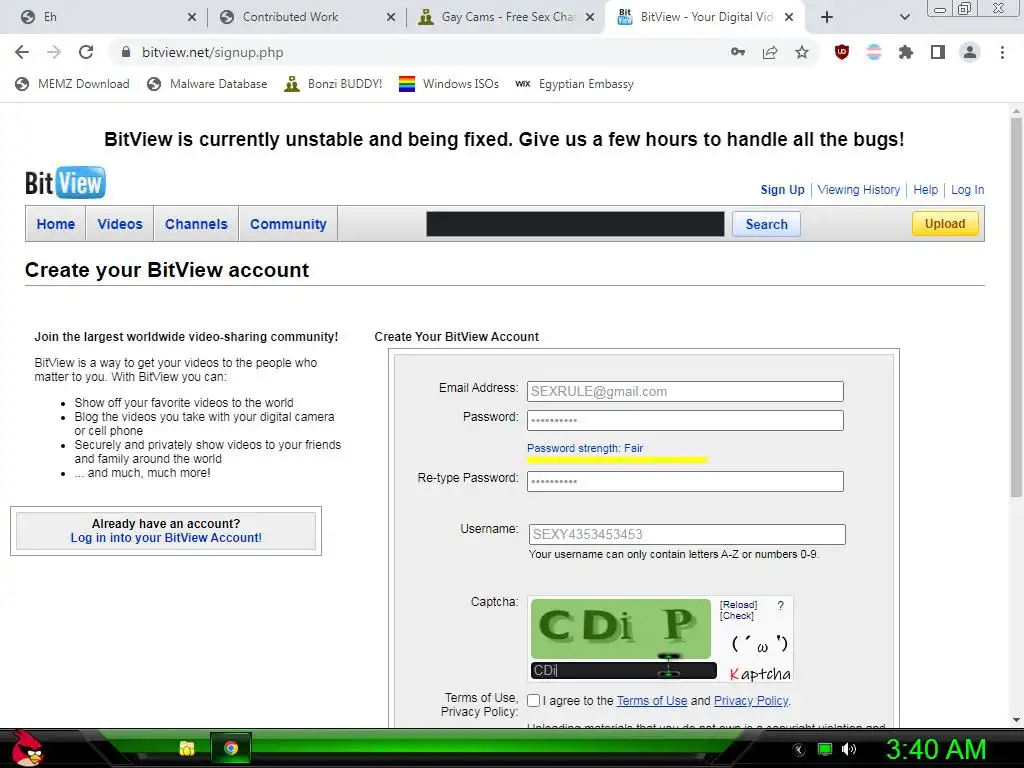This screenshot has width=1024, height=768.
Task: Click the page vertical scrollbar
Action: tap(1016, 307)
